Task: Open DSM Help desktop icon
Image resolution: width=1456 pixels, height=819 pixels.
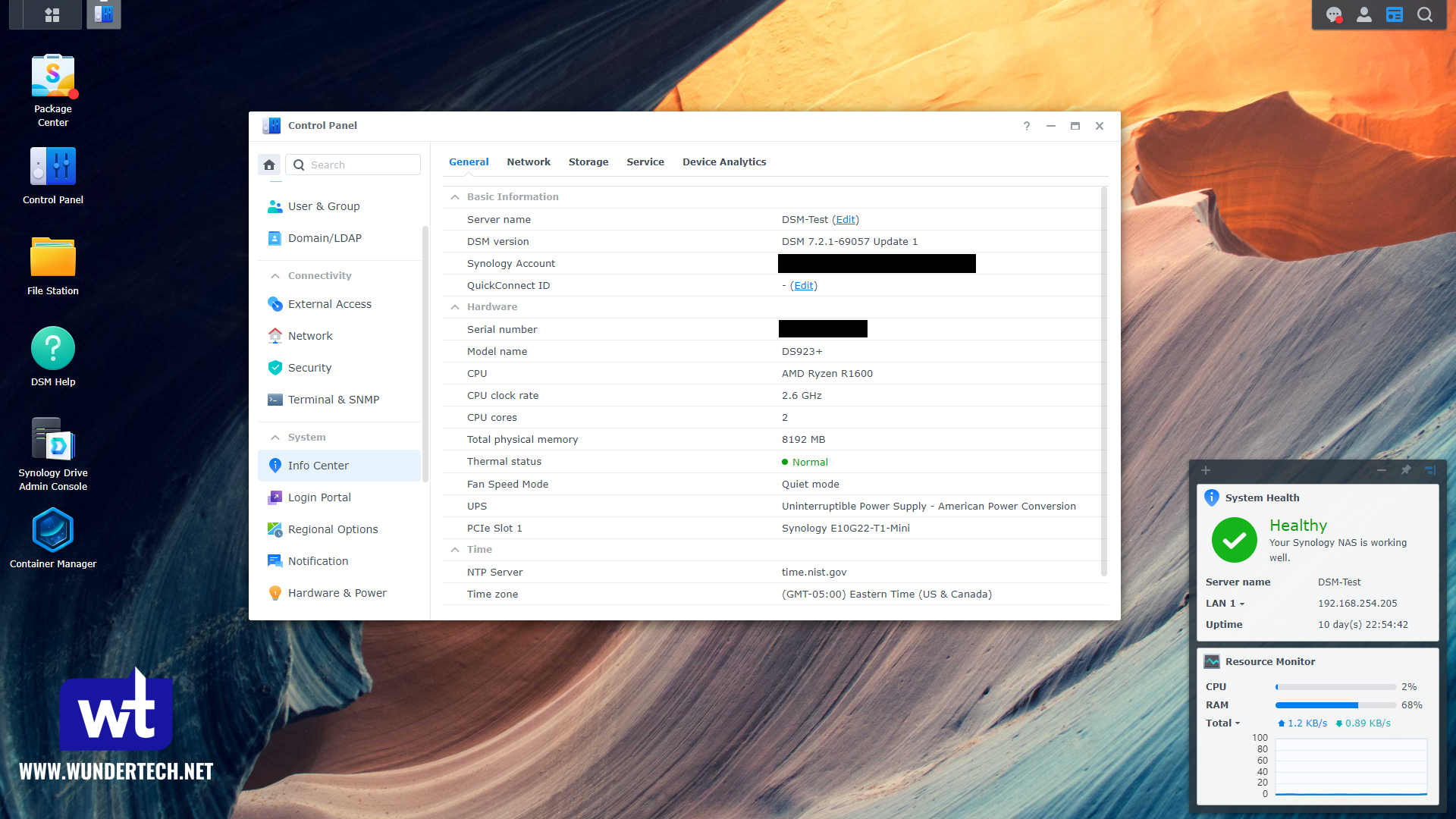Action: coord(53,357)
